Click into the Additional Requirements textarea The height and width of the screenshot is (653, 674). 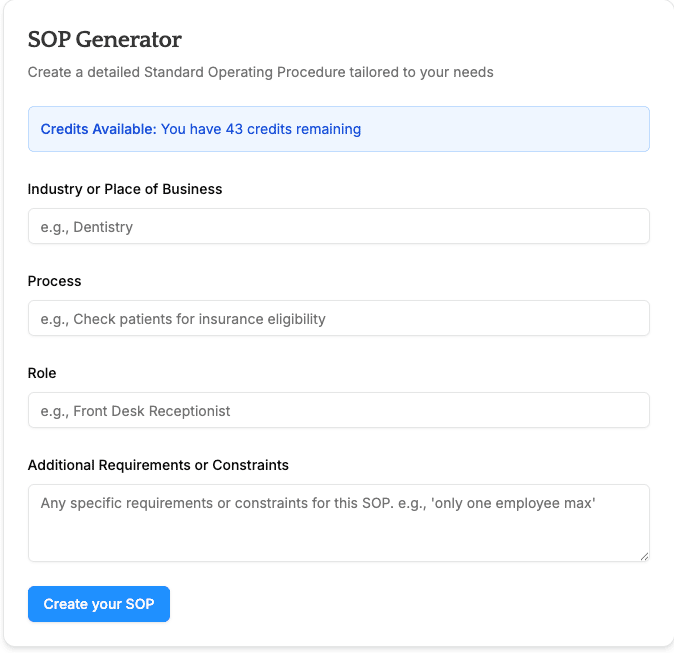pos(339,523)
